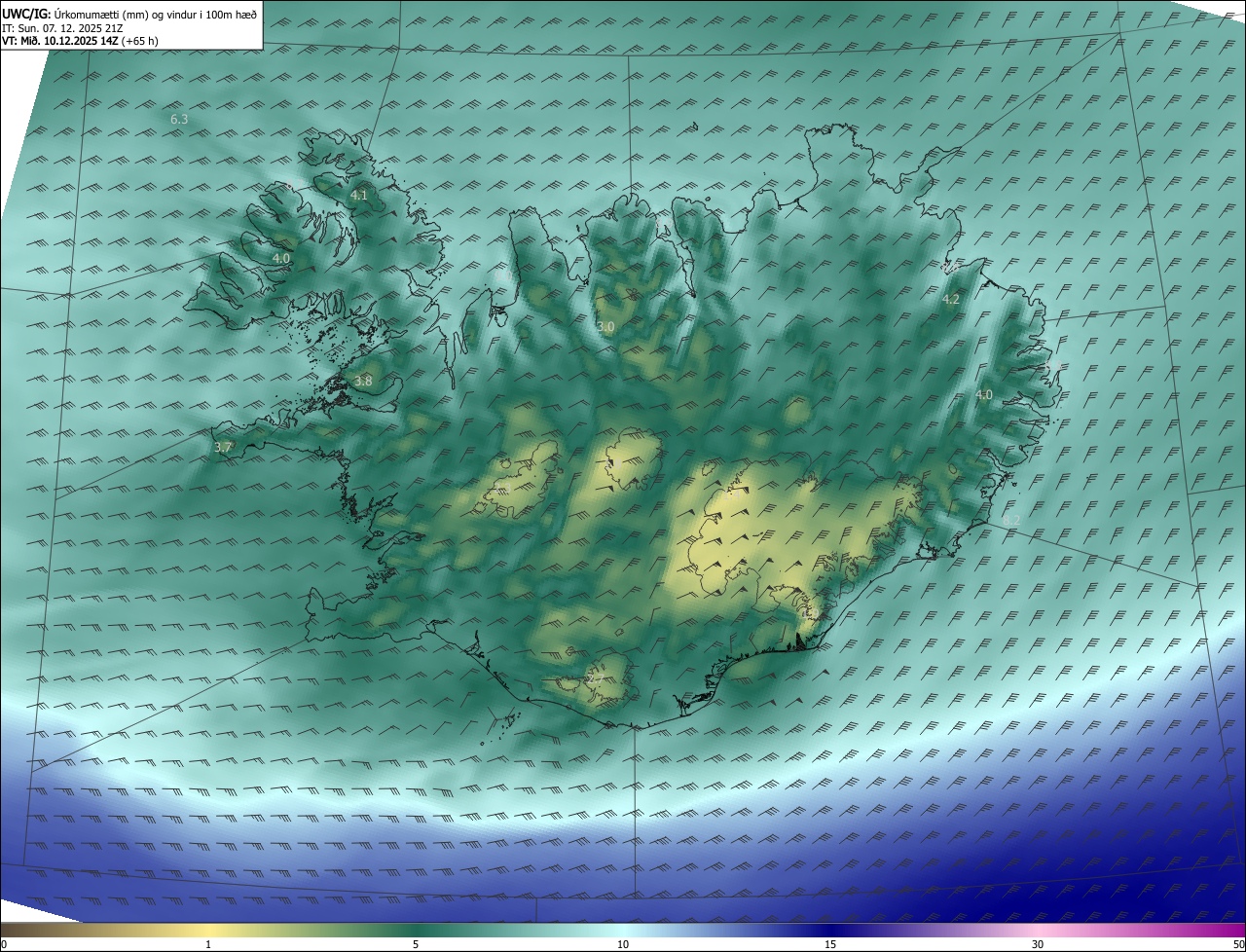Click the 4.2 value label in the northeast
The image size is (1246, 952).
pyautogui.click(x=951, y=300)
